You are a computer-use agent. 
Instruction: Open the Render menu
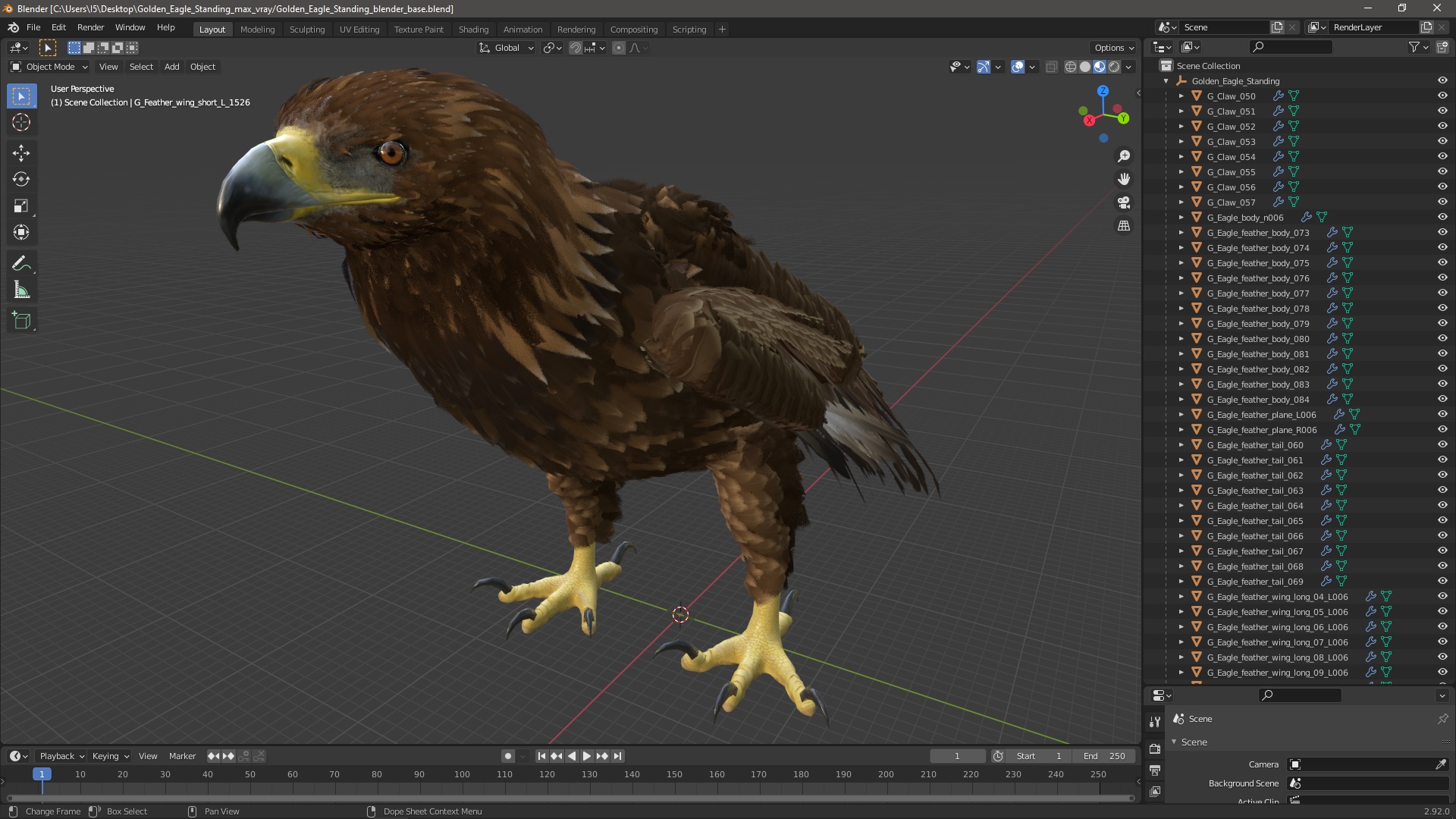[90, 27]
